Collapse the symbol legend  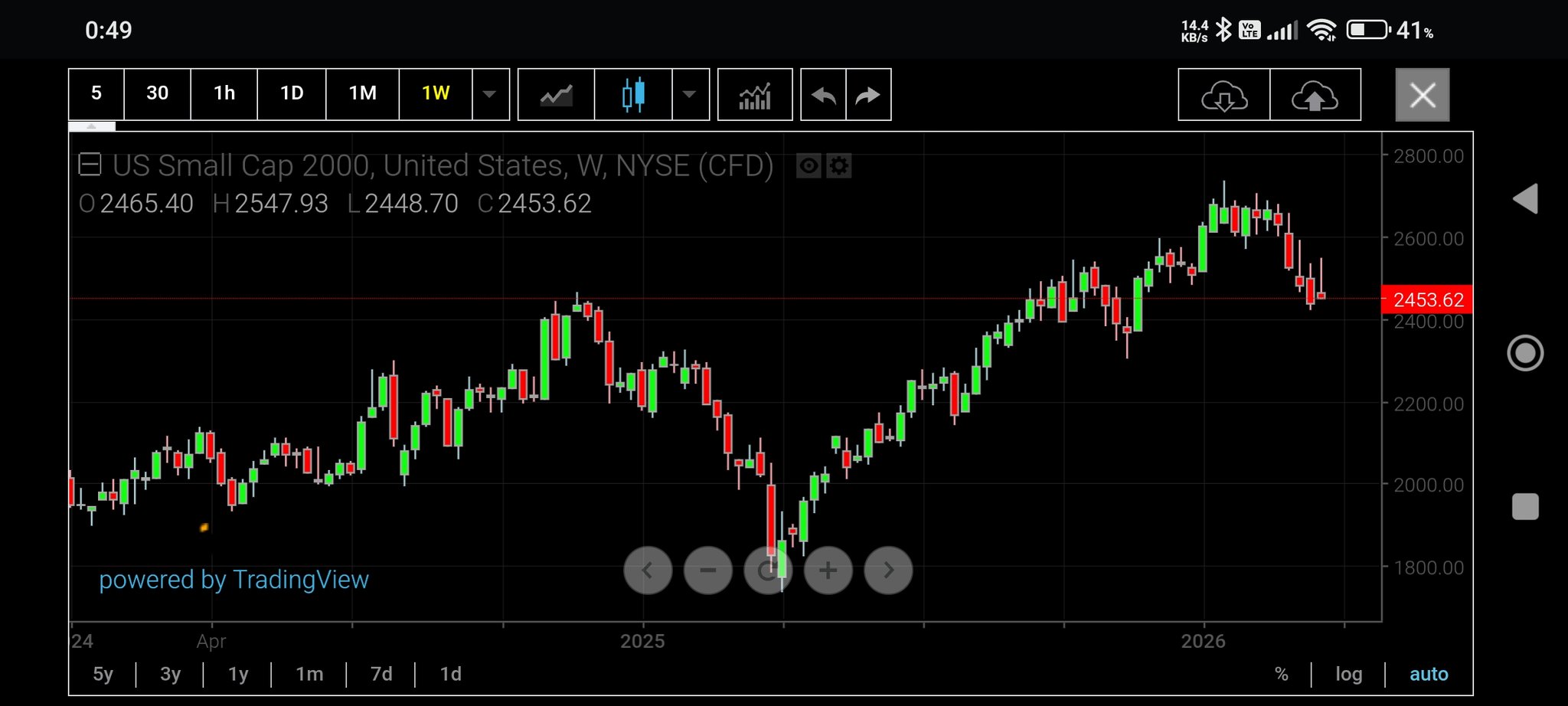(90, 165)
